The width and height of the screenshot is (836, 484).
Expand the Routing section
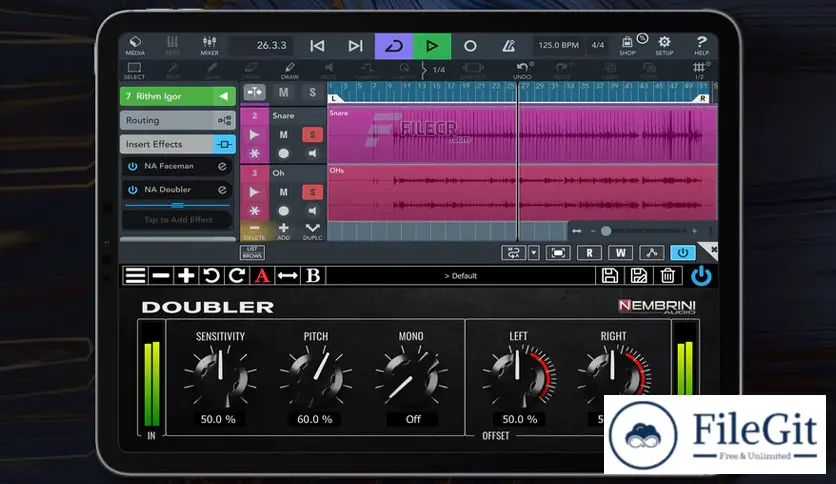[x=178, y=120]
